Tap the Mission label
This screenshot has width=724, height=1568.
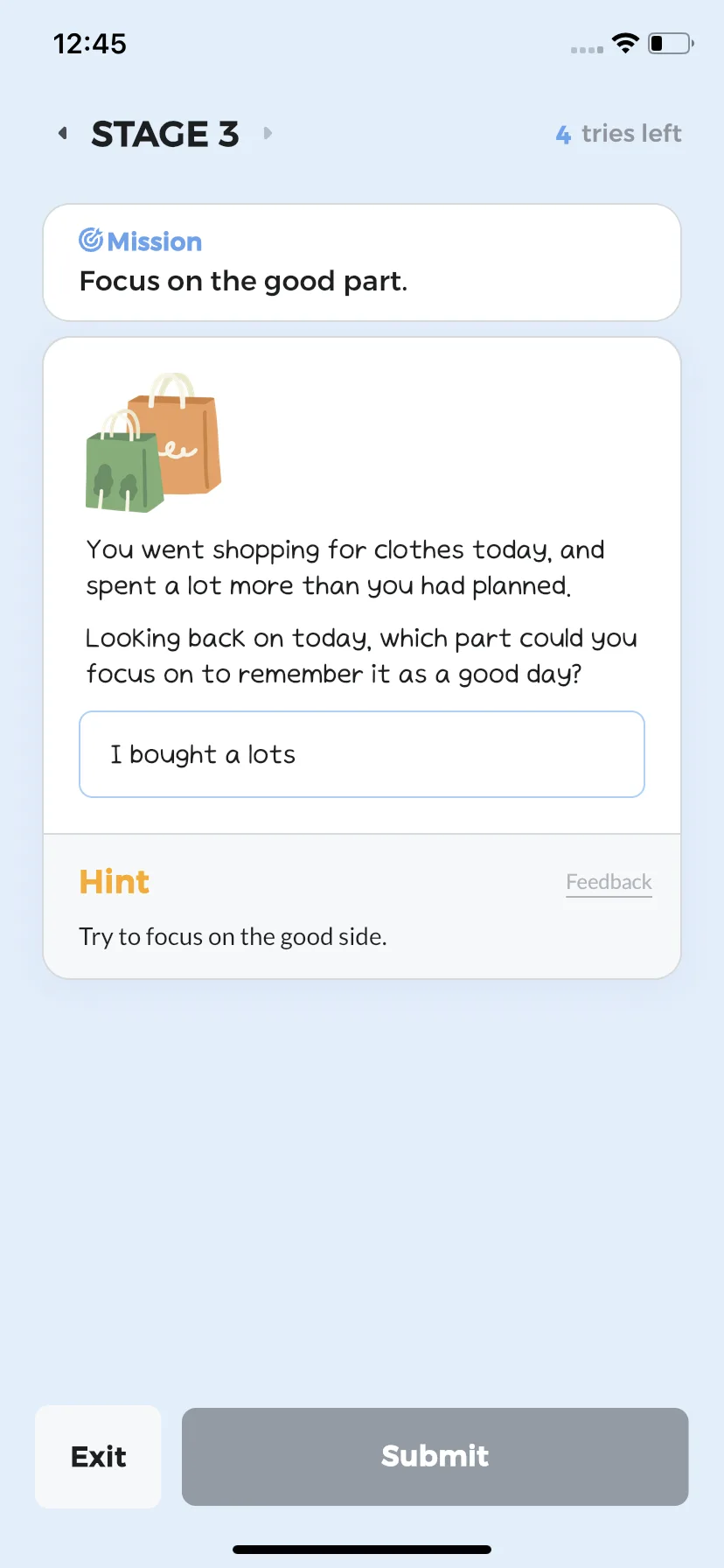click(x=155, y=241)
